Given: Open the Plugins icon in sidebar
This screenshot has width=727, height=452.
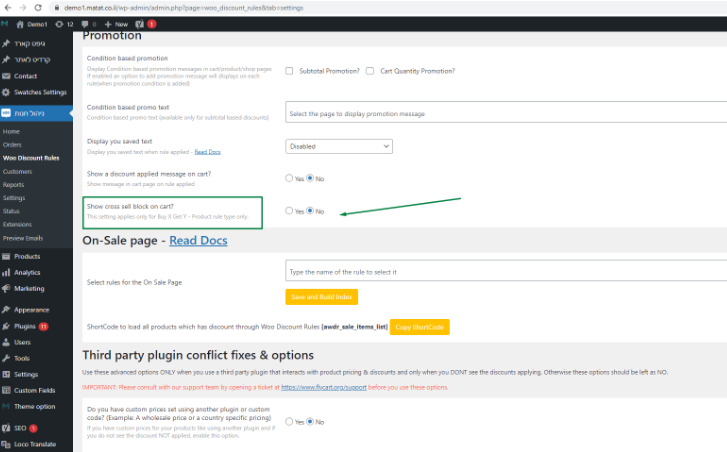Looking at the screenshot, I should pos(7,326).
